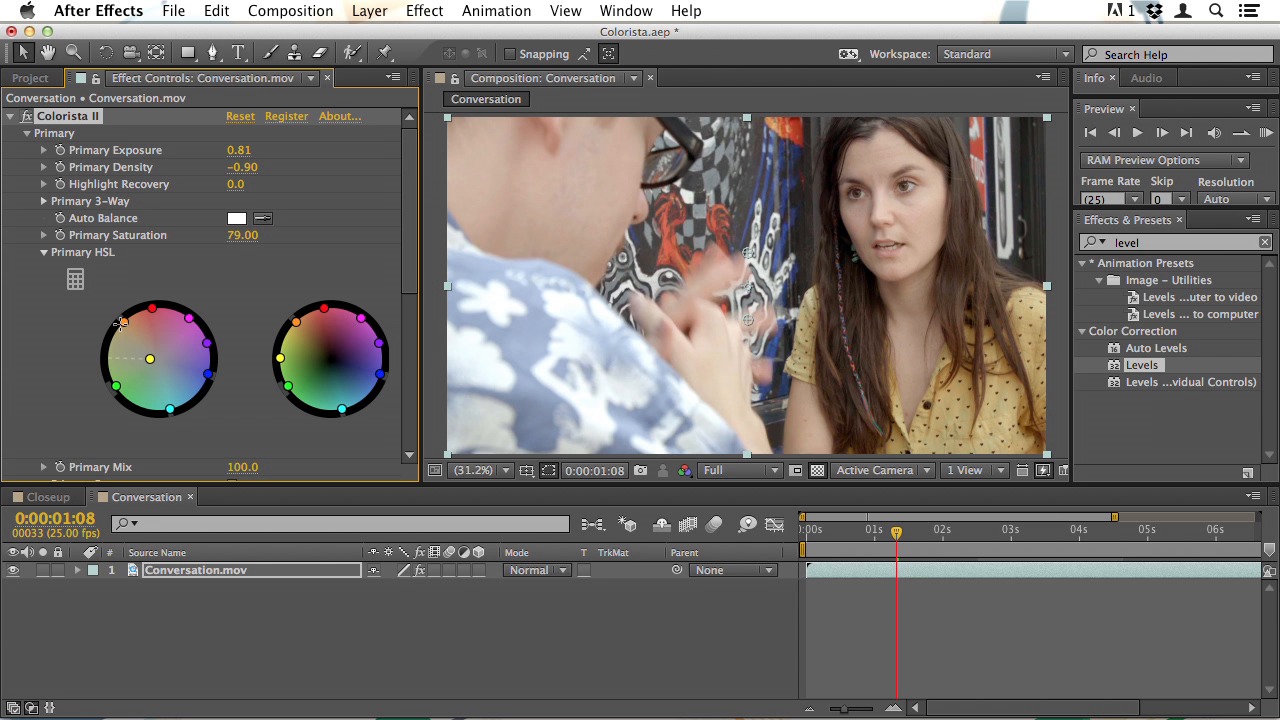Click the Auto Balance eyedropper icon
1280x720 pixels.
(262, 218)
